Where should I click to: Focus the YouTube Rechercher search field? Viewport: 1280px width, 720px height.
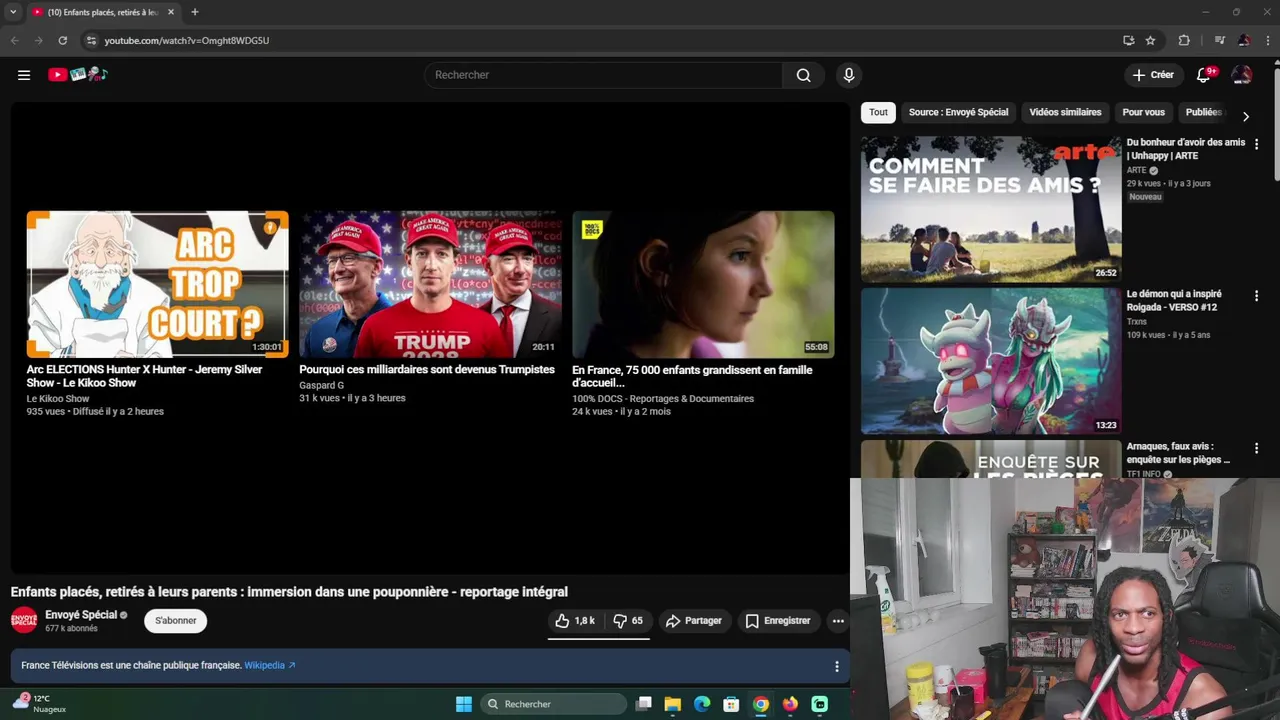[604, 75]
